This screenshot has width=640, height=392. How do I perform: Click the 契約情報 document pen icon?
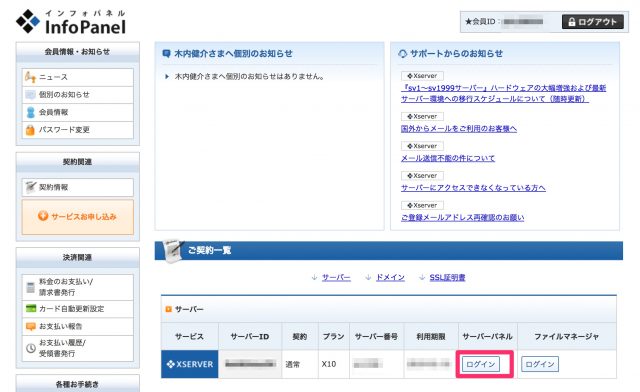point(31,187)
